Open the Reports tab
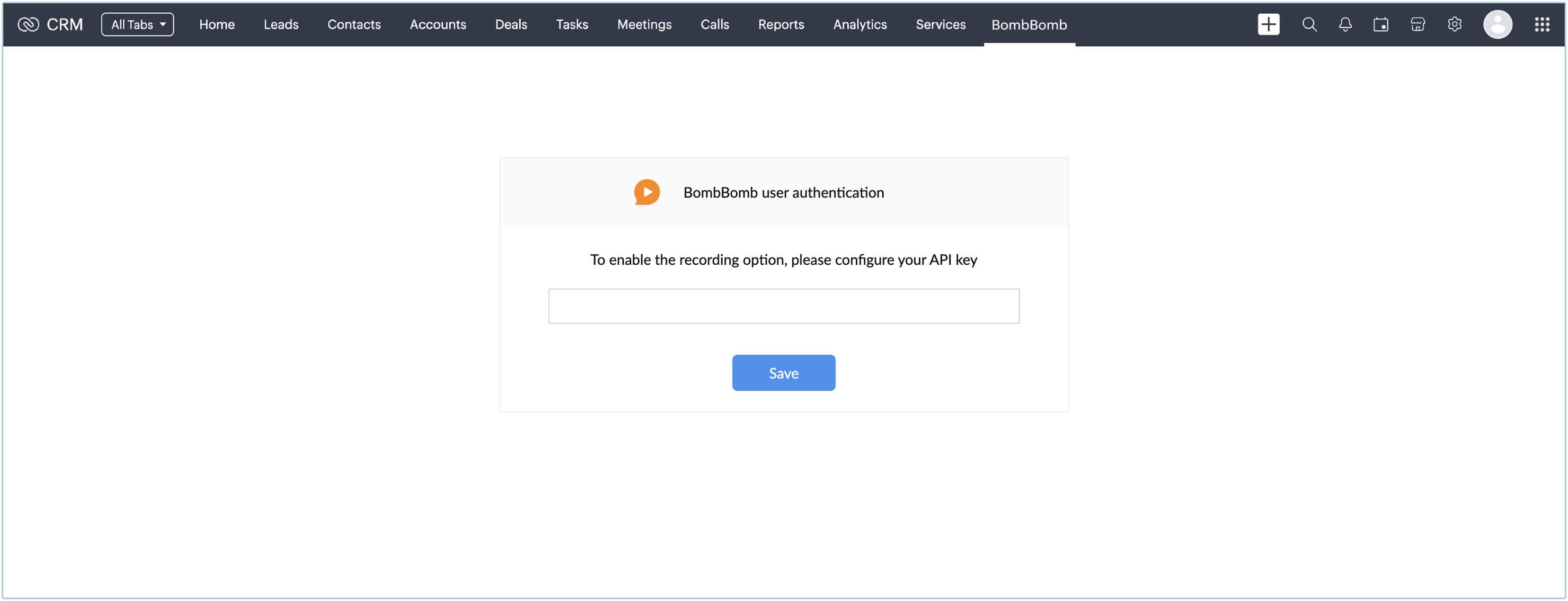Screen dimensions: 1568x601 pos(781,24)
